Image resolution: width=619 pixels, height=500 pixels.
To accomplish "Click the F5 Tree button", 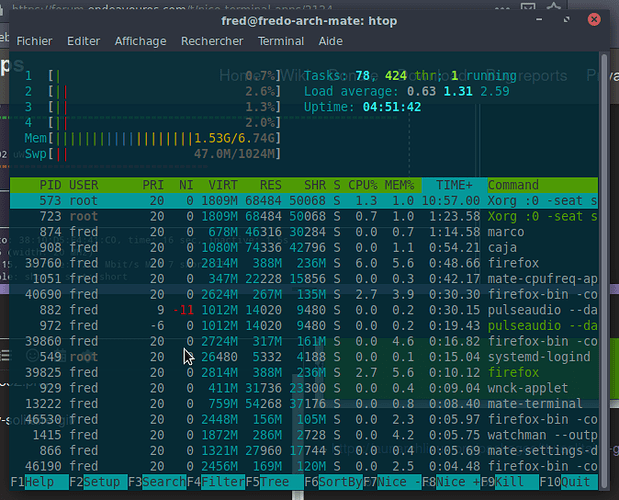I will tap(275, 482).
